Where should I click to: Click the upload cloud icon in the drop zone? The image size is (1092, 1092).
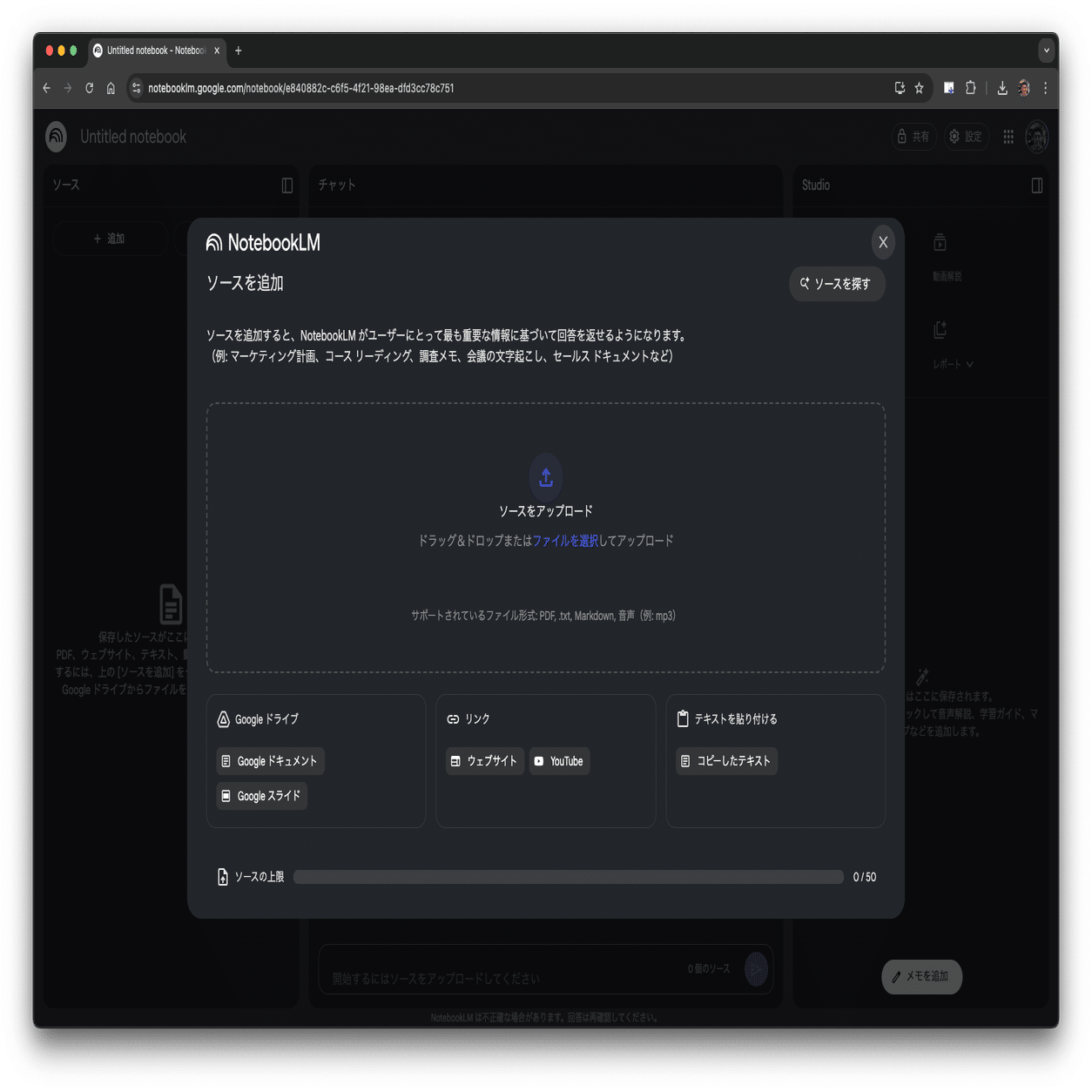546,476
